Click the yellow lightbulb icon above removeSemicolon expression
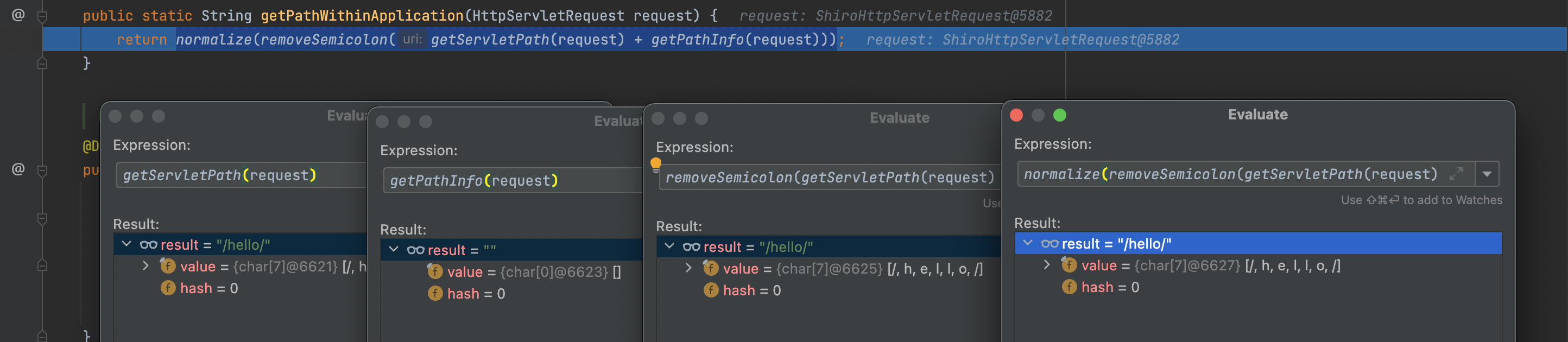This screenshot has height=342, width=1568. tap(655, 164)
